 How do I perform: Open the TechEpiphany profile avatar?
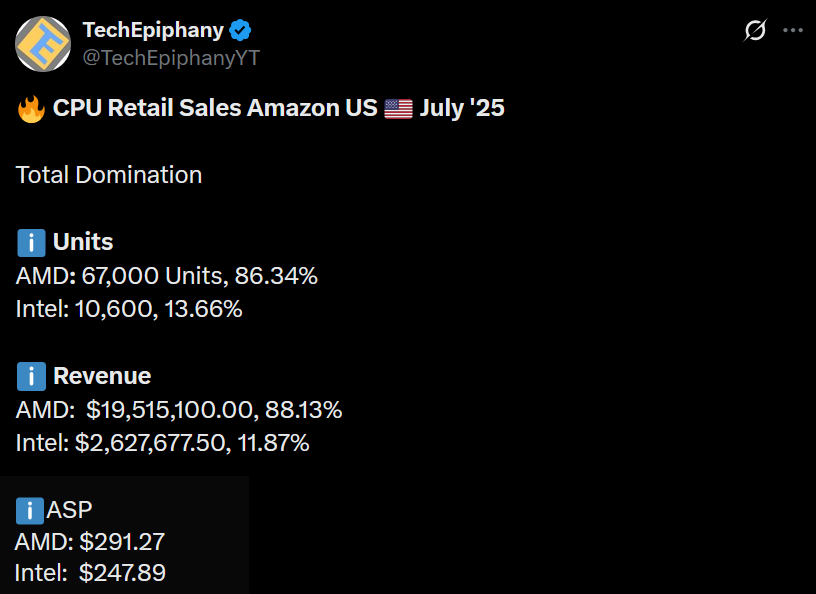click(x=43, y=44)
